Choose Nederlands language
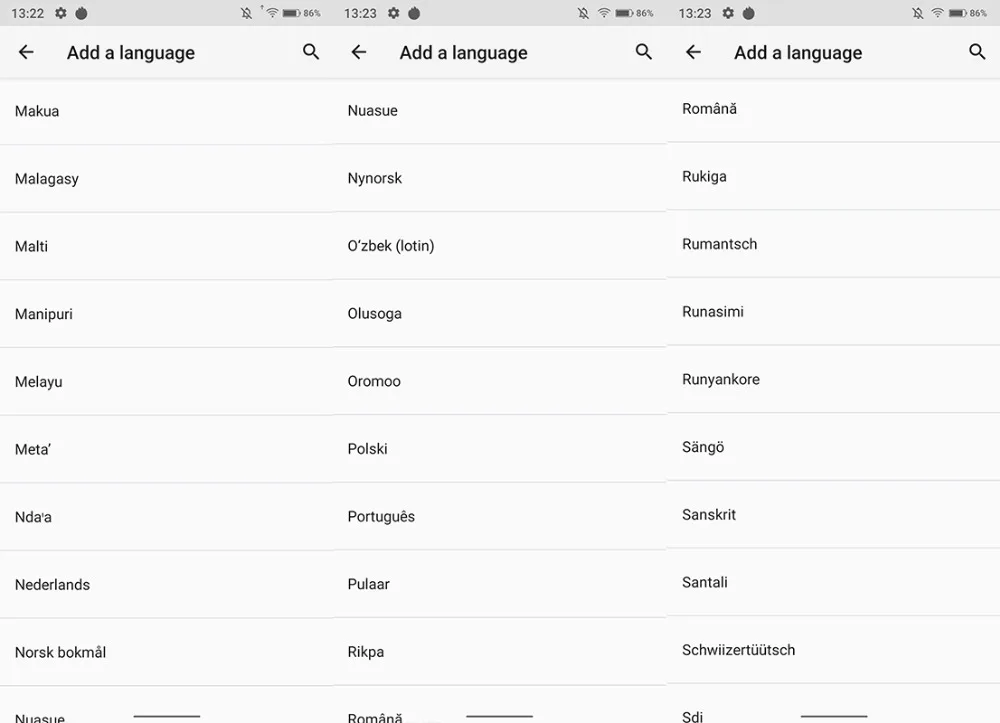 [x=166, y=584]
